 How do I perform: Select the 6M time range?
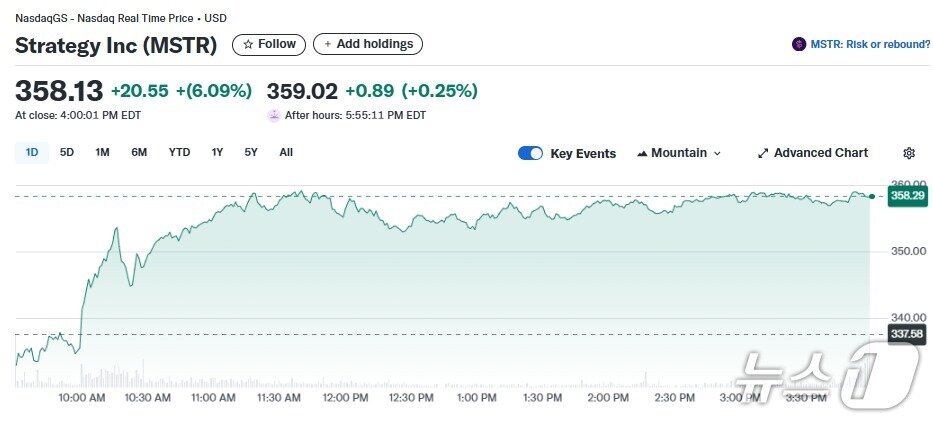point(139,152)
